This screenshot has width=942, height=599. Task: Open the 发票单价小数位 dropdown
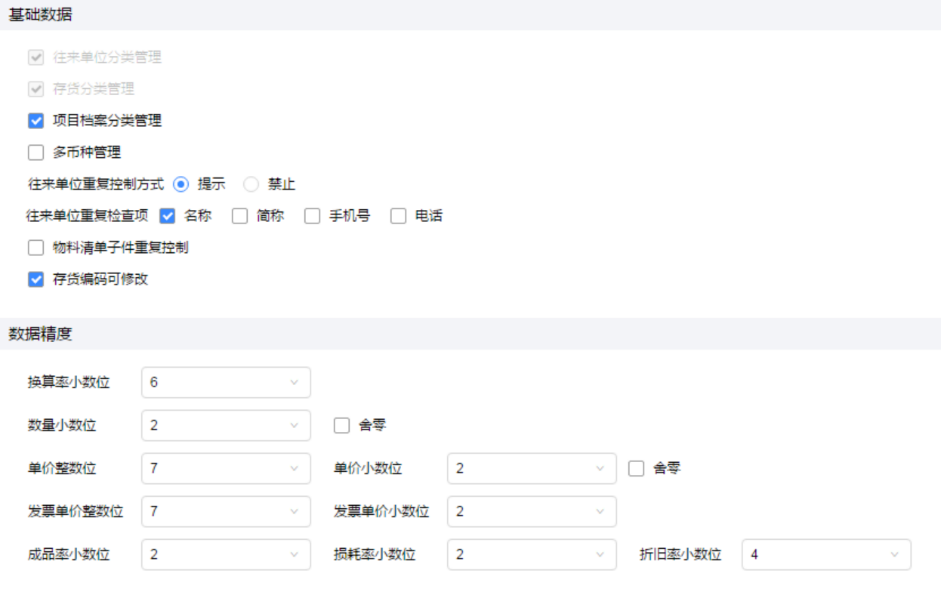click(532, 511)
